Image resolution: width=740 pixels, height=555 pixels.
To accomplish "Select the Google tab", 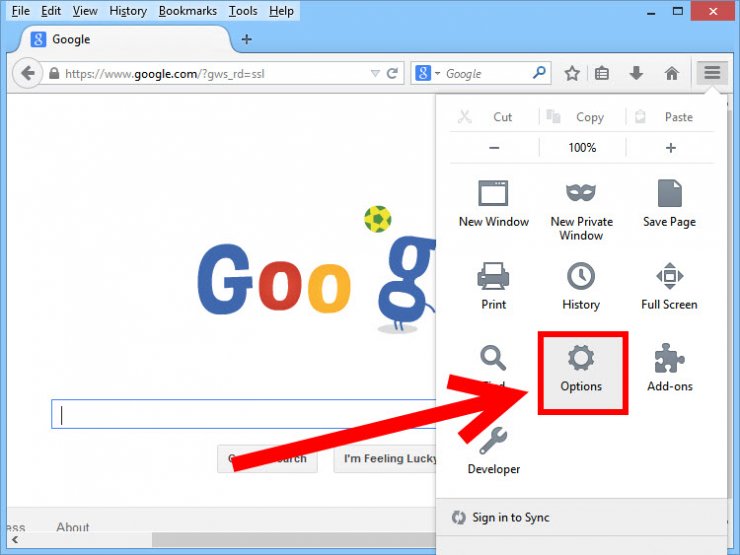I will click(x=125, y=39).
